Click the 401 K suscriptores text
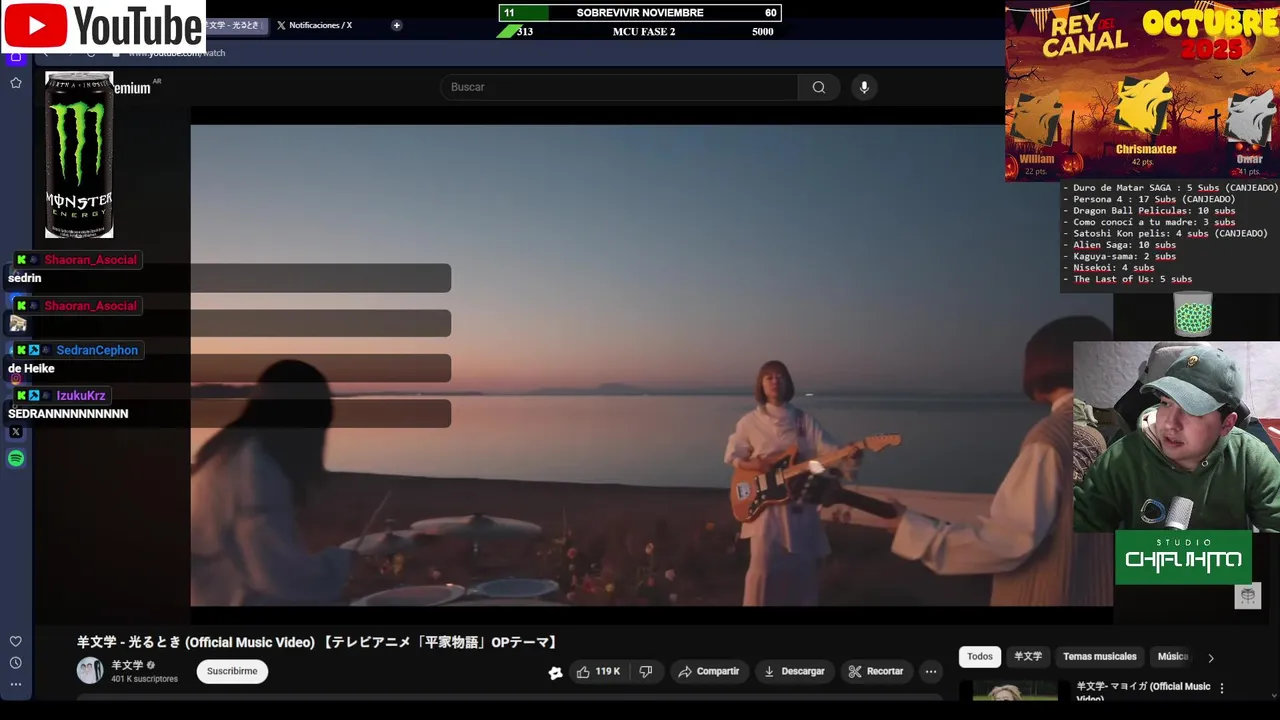Image resolution: width=1280 pixels, height=720 pixels. [x=144, y=679]
